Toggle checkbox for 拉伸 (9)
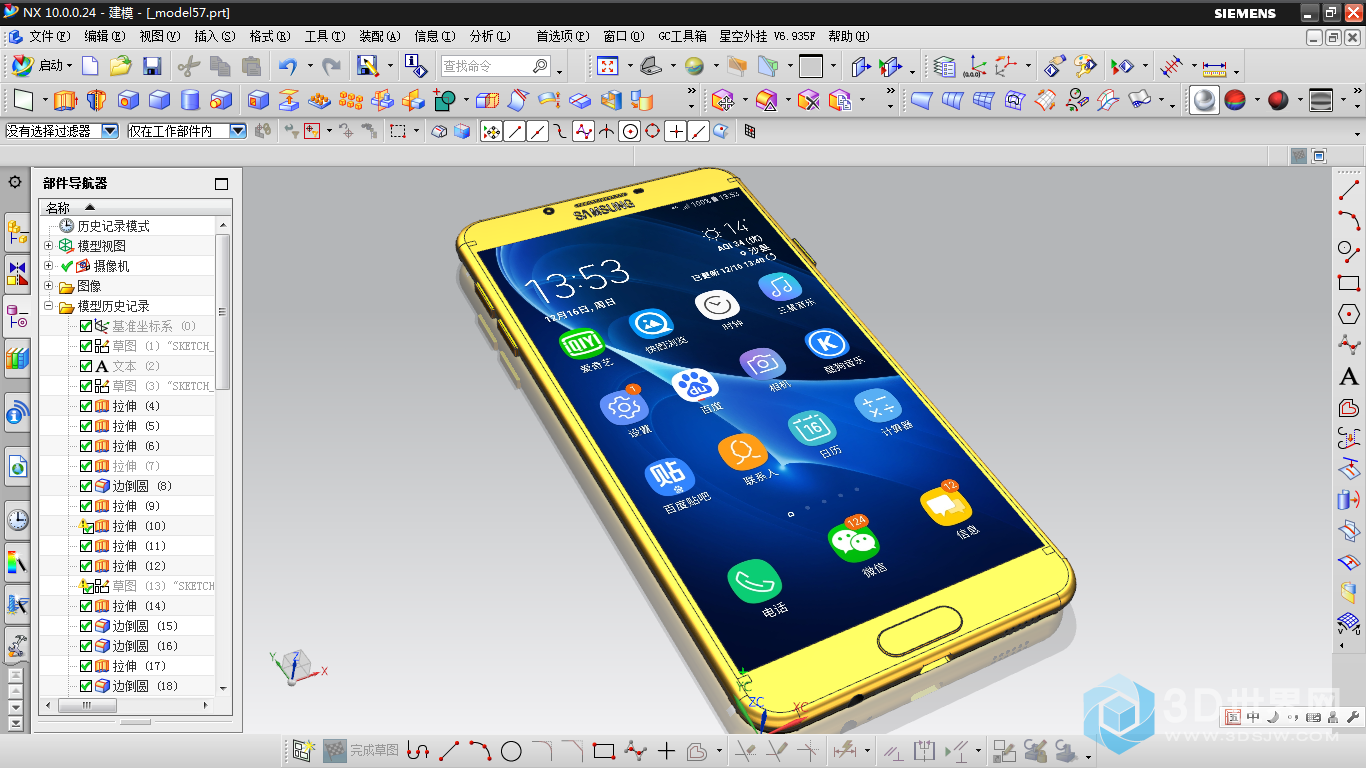Image resolution: width=1366 pixels, height=768 pixels. point(85,506)
